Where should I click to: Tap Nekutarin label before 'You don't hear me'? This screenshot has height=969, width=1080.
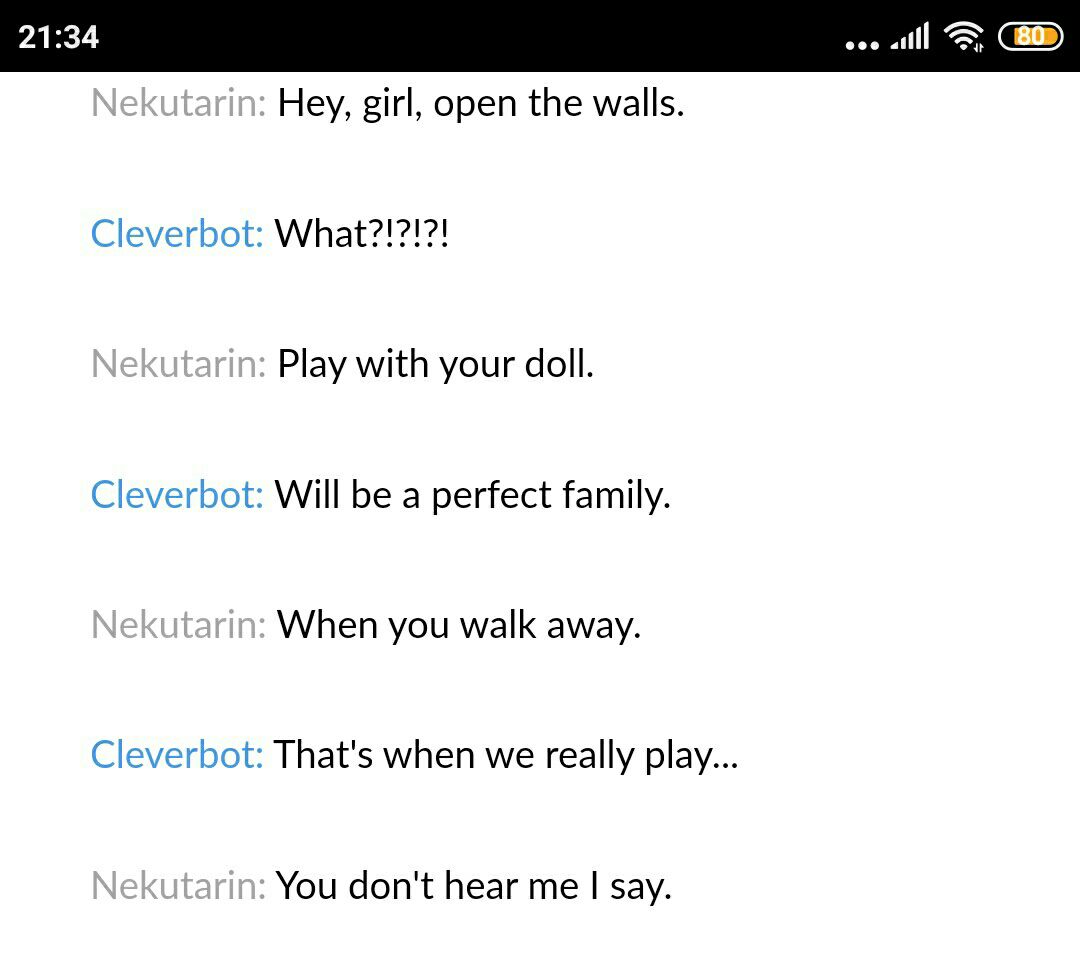click(x=178, y=886)
